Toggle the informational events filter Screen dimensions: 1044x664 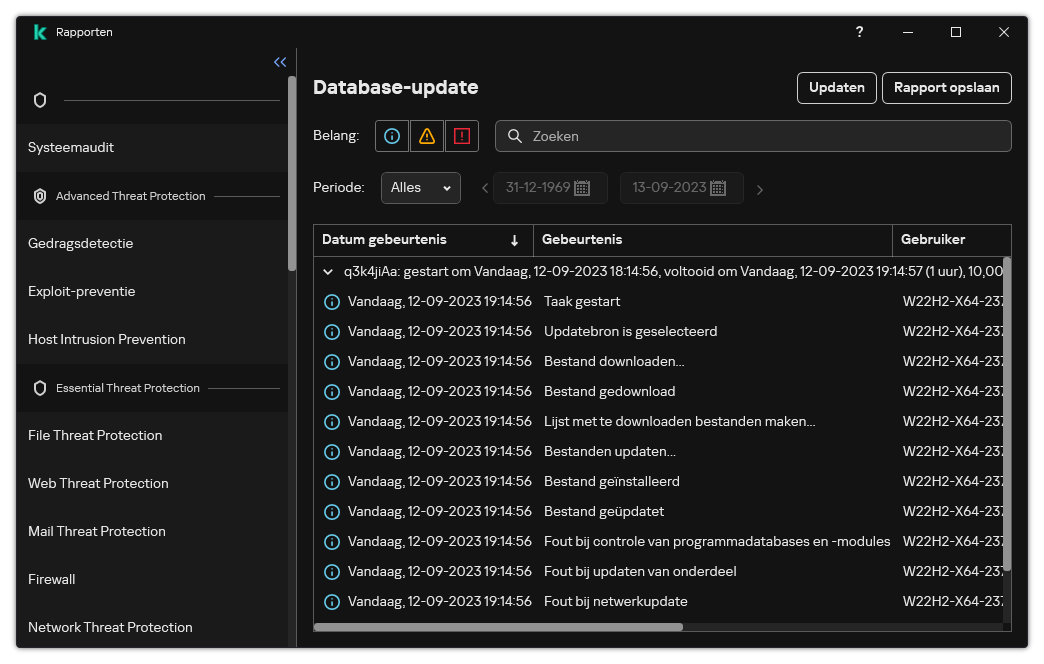point(392,136)
